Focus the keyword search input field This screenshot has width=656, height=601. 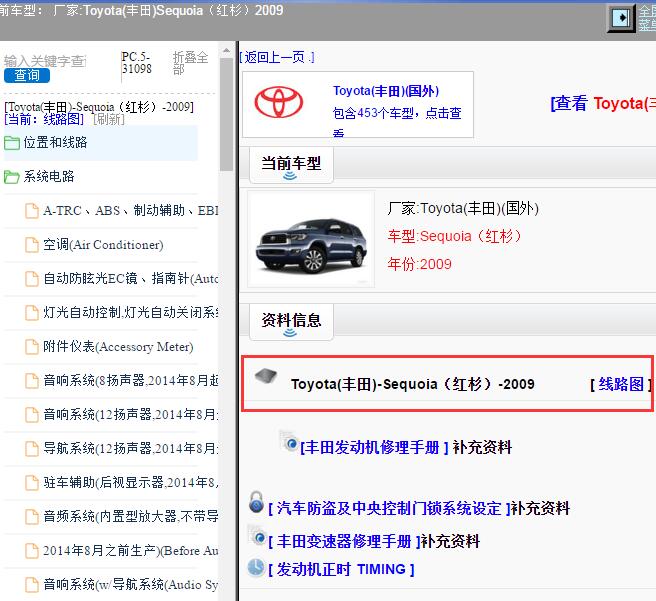(45, 61)
